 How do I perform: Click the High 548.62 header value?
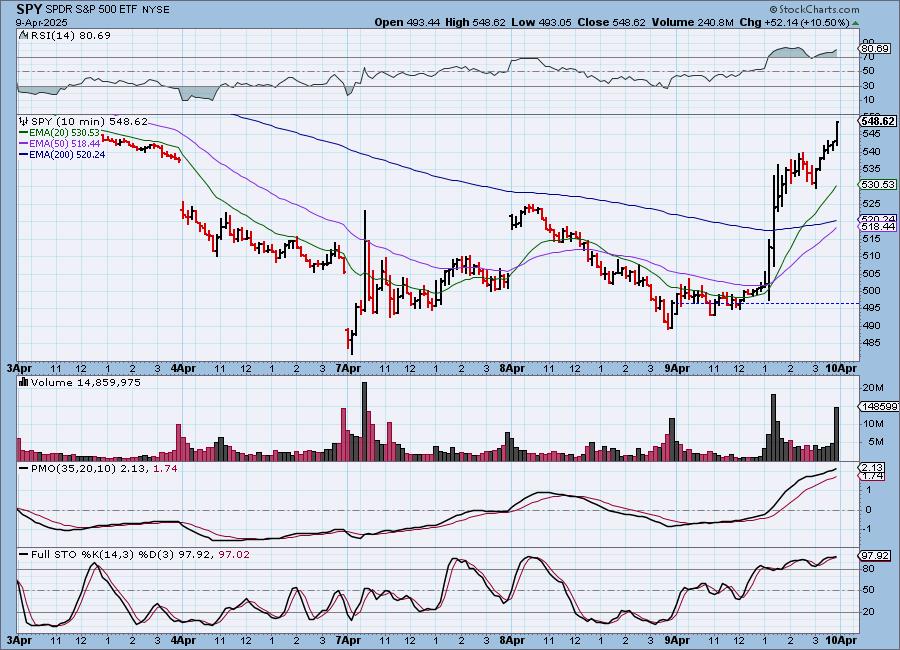tap(475, 22)
